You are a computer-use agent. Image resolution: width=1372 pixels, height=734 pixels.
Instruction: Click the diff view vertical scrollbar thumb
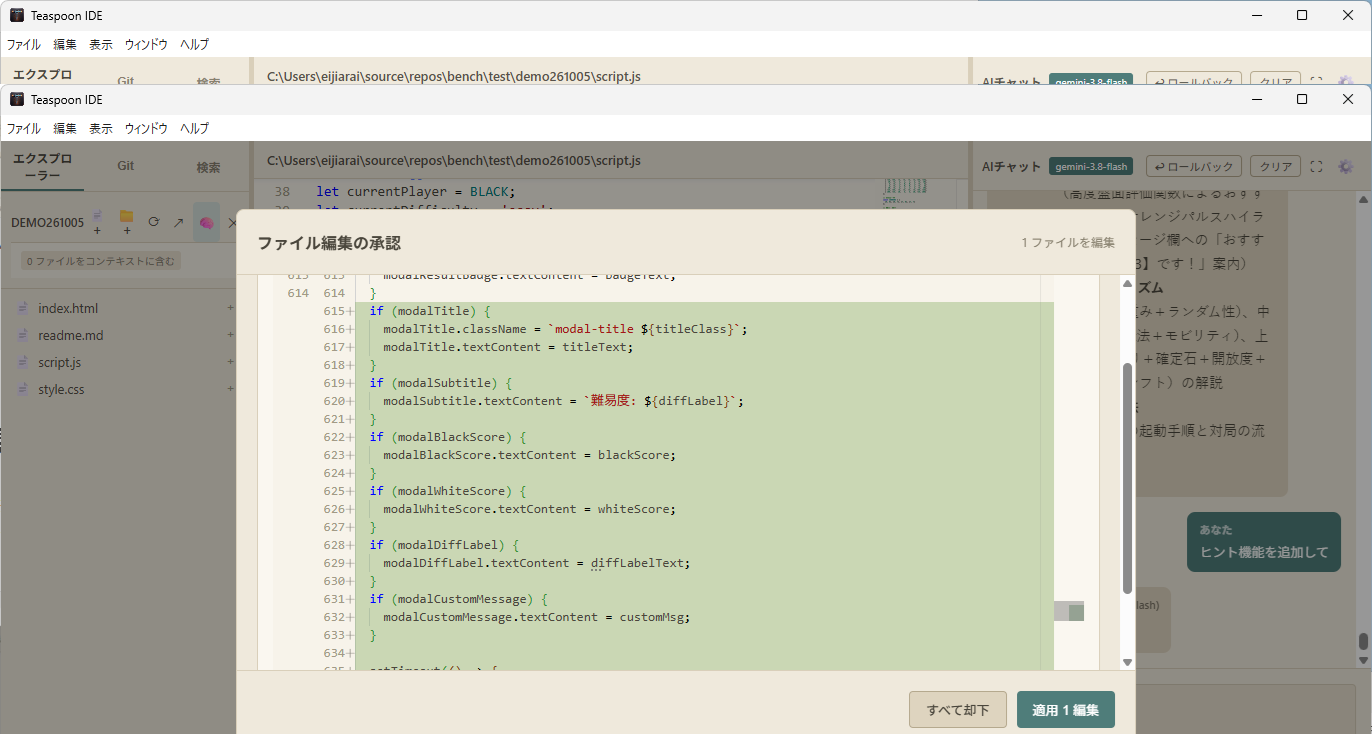click(1127, 478)
